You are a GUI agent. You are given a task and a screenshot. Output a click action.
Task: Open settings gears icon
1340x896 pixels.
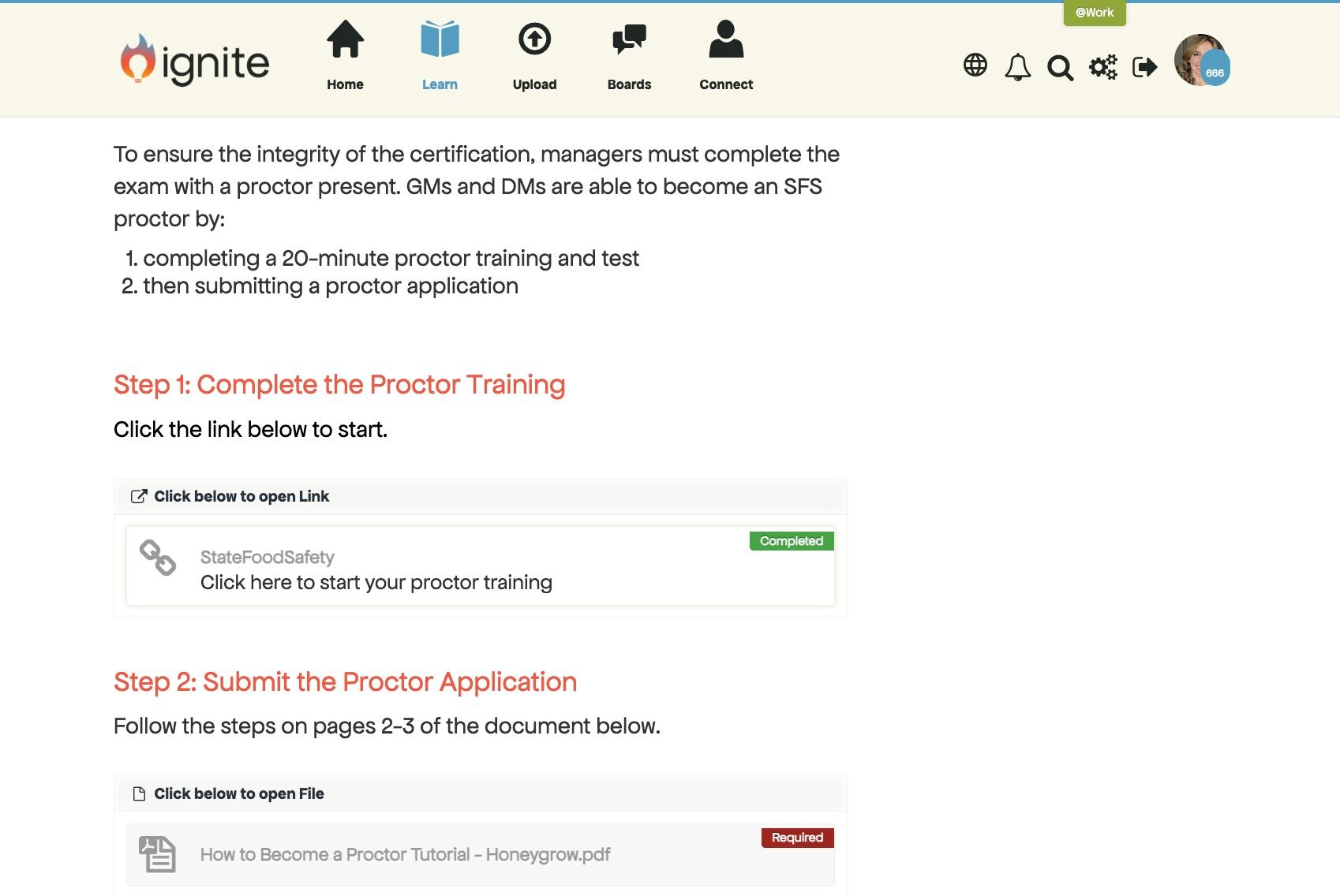click(x=1102, y=67)
